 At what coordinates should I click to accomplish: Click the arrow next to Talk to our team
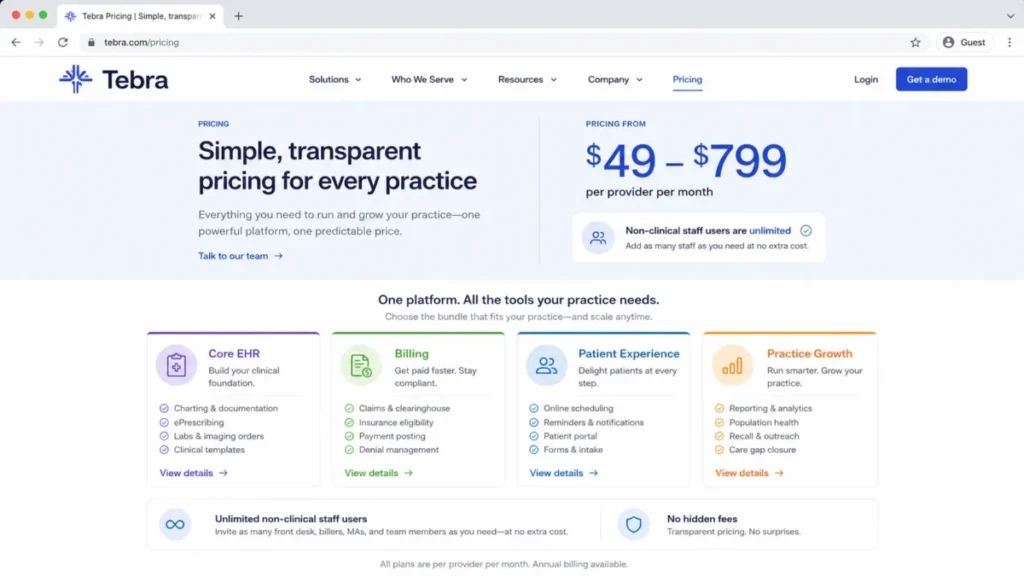click(279, 256)
